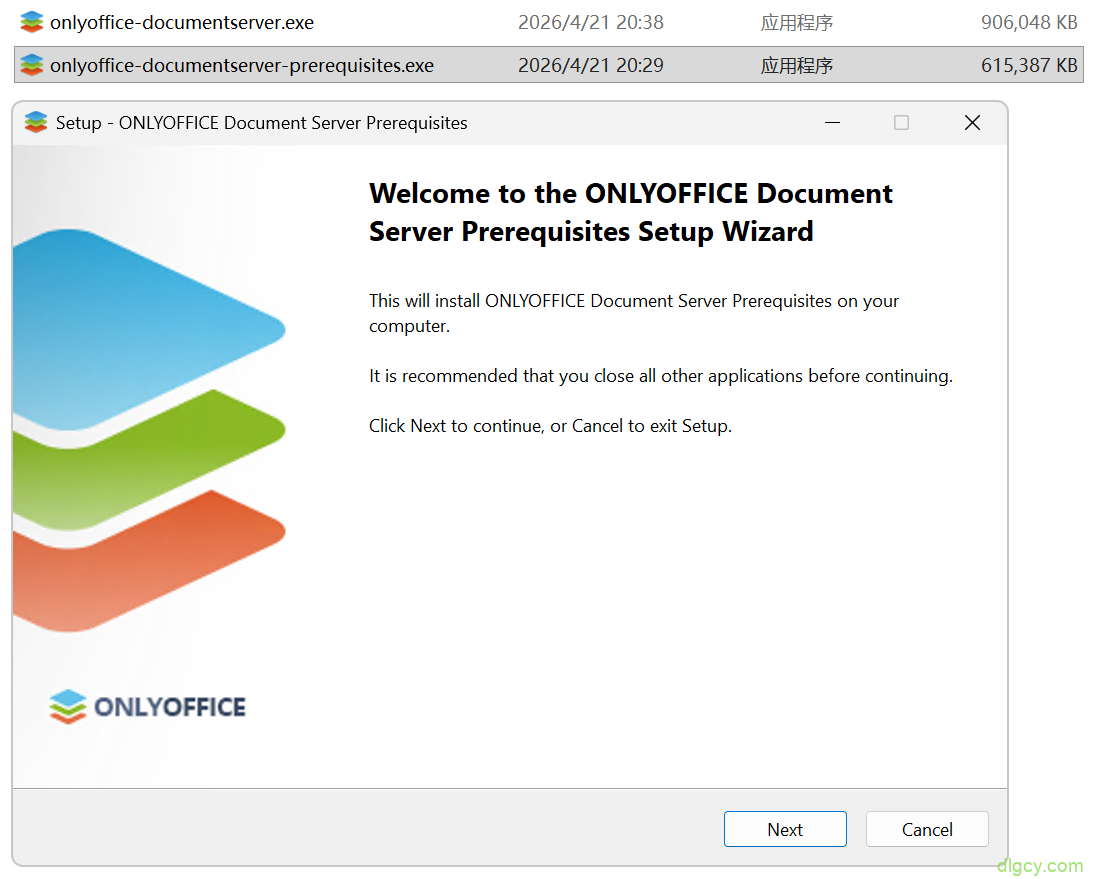Click the size 906,048 KB

click(1029, 22)
